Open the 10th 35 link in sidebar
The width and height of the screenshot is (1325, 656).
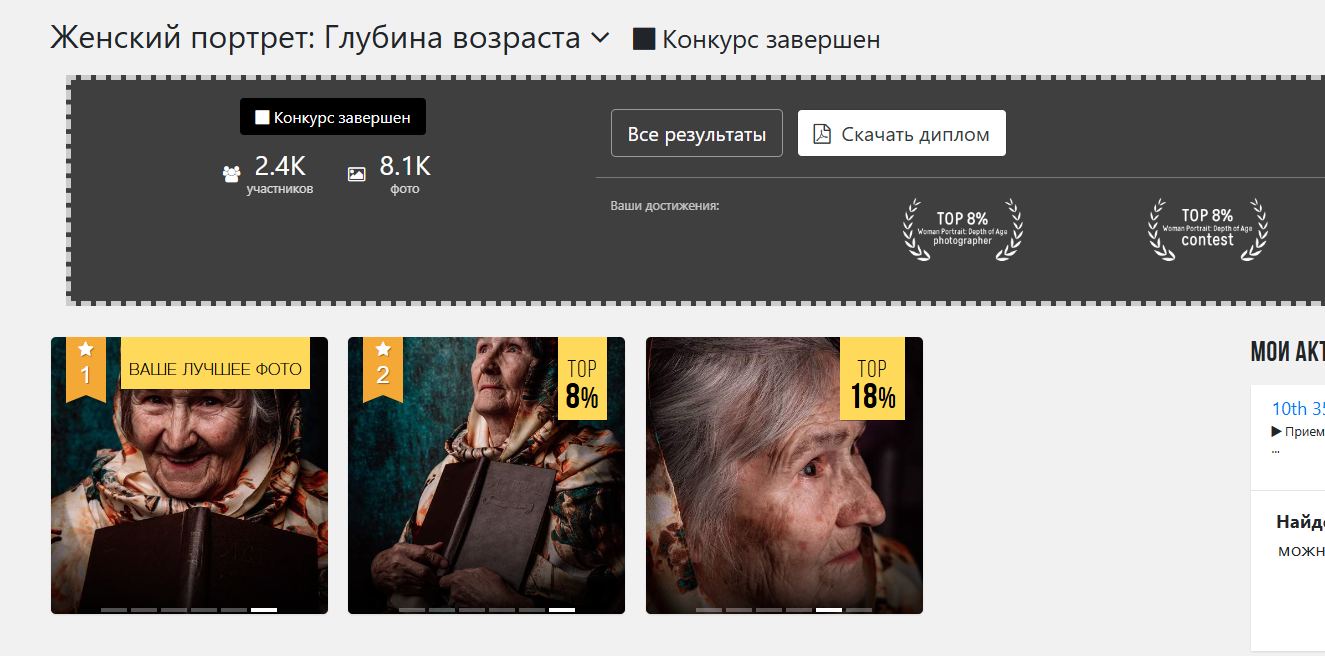tap(1298, 408)
